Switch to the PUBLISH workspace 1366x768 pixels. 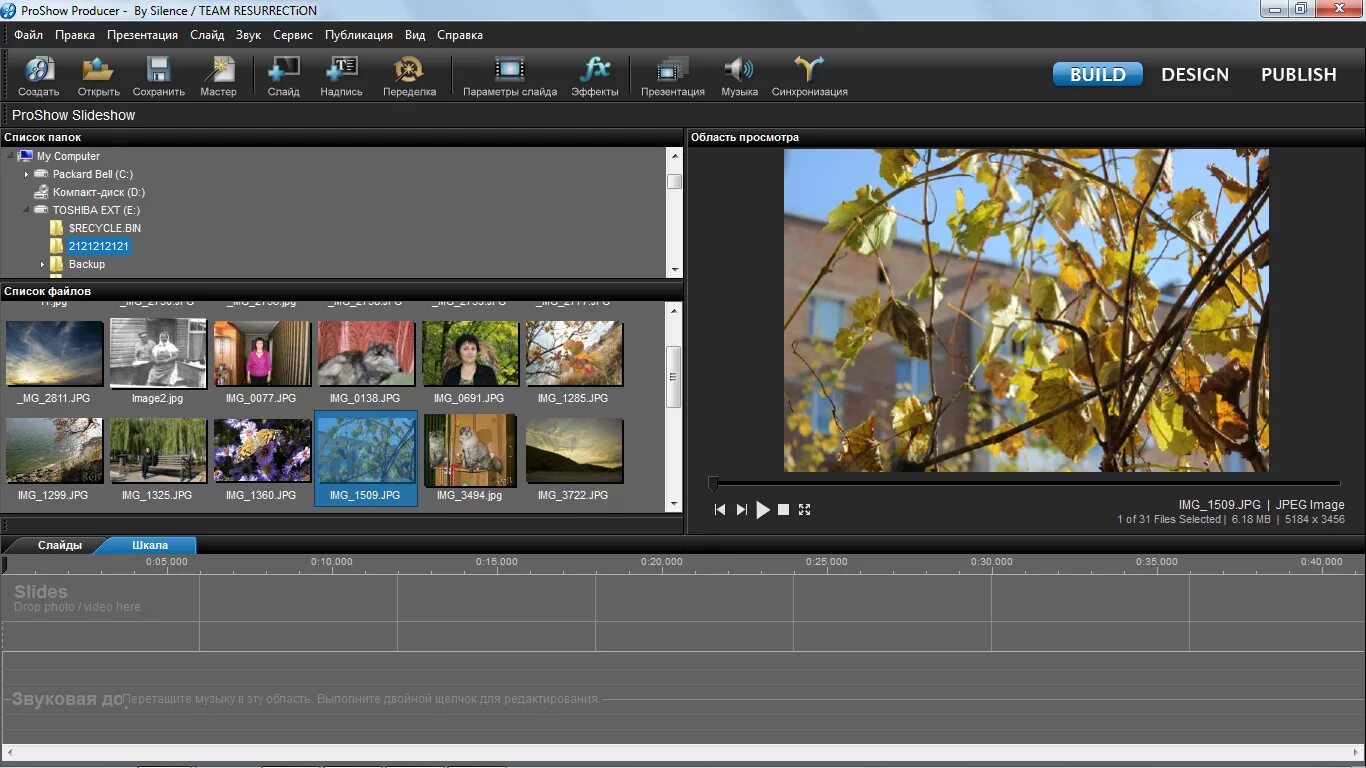click(x=1299, y=74)
